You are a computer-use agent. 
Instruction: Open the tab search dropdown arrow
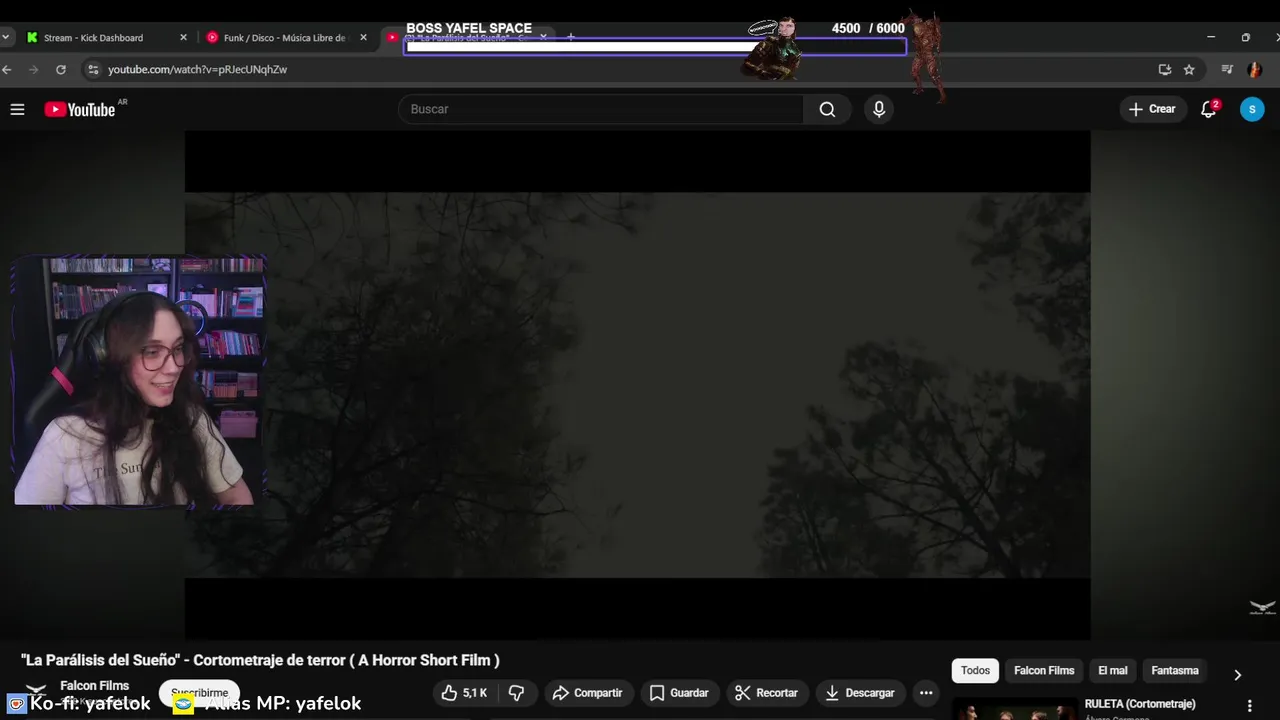[x=6, y=37]
